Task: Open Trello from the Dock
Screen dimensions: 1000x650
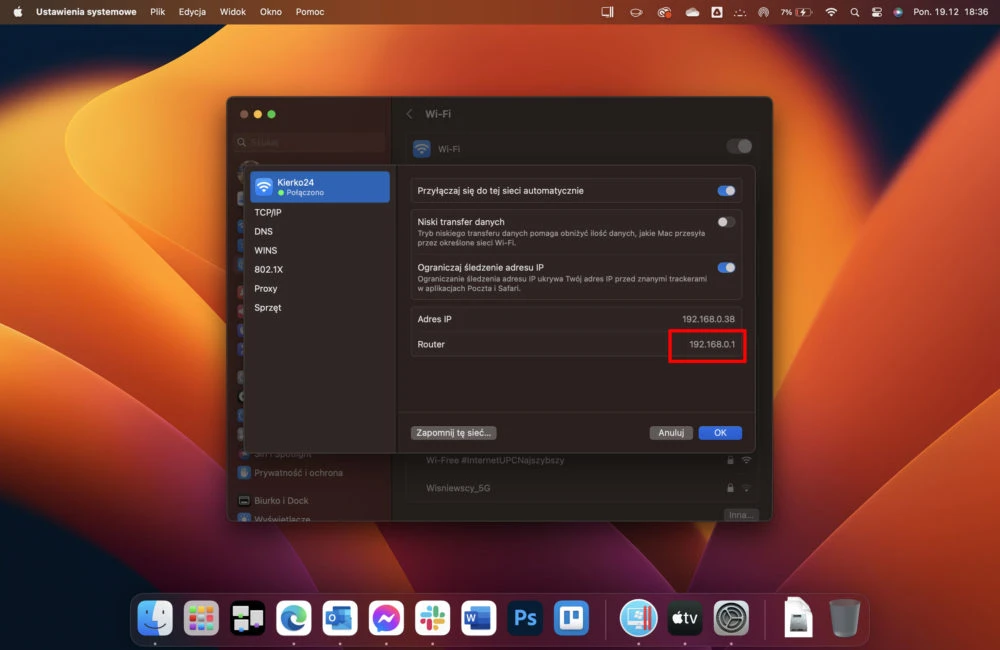Action: coord(571,617)
